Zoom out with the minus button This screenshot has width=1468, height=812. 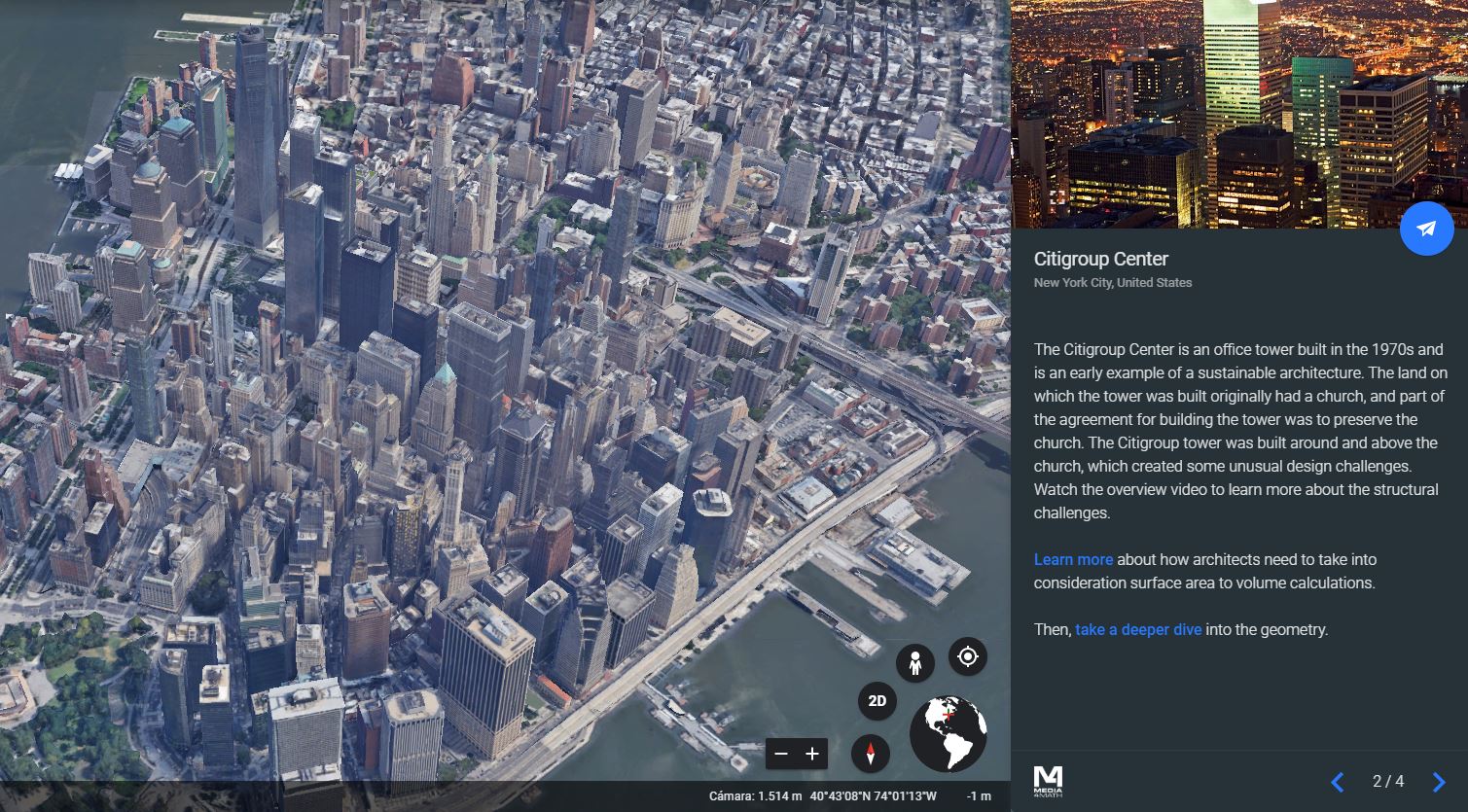pos(781,754)
